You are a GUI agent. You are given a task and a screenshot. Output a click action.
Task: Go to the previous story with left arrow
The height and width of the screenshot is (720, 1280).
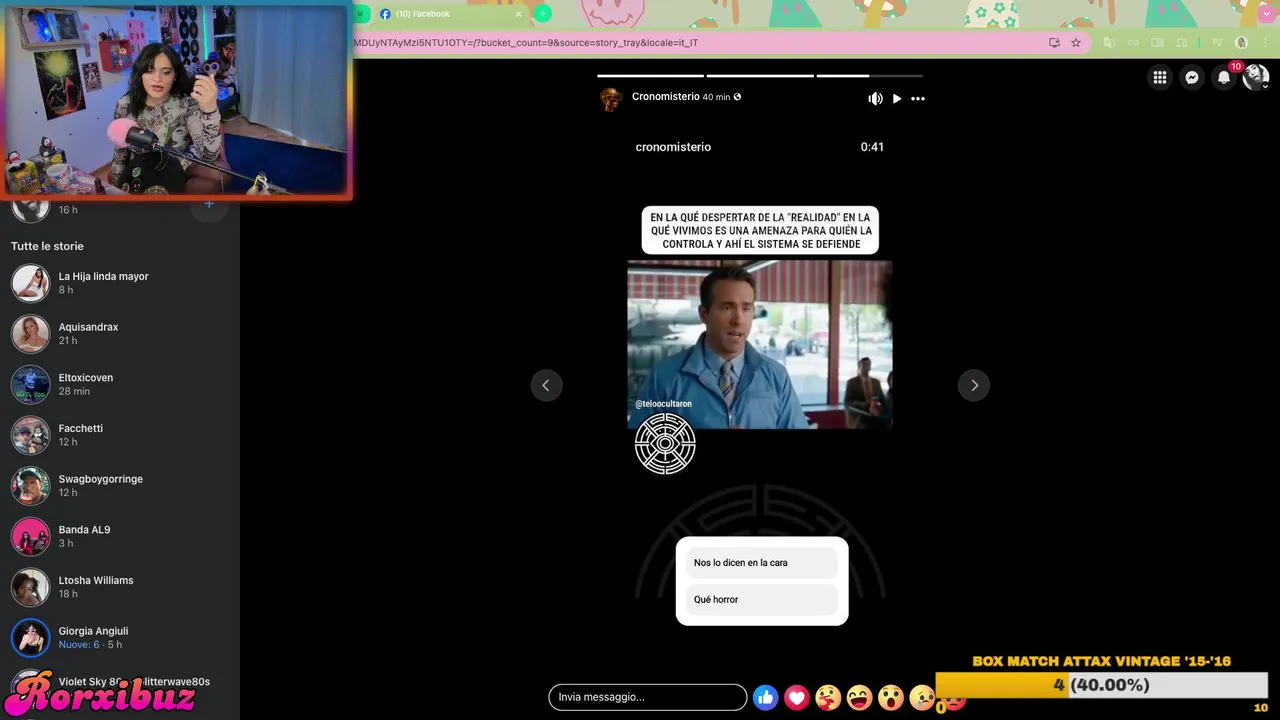546,385
